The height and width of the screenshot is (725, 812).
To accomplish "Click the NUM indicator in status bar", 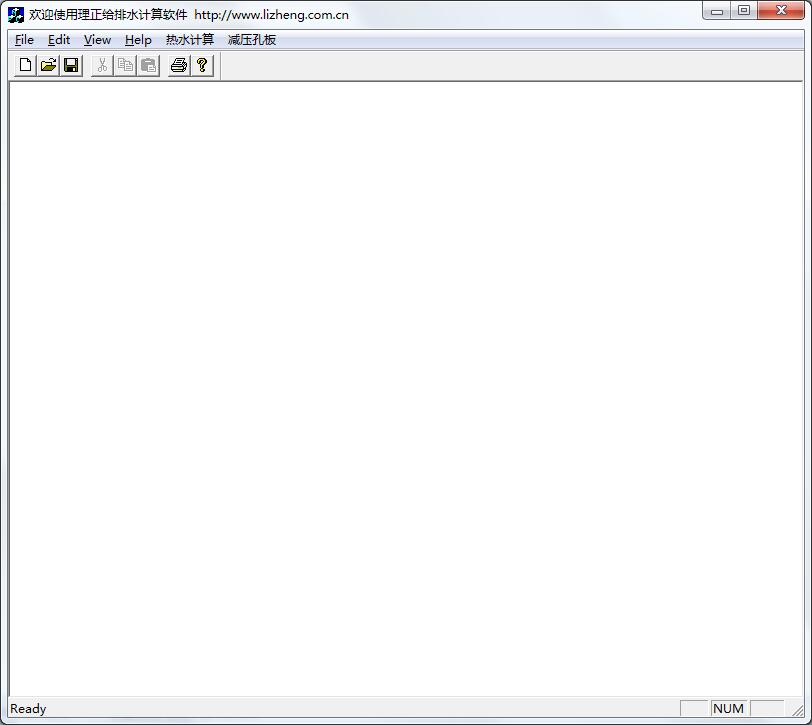I will 728,708.
